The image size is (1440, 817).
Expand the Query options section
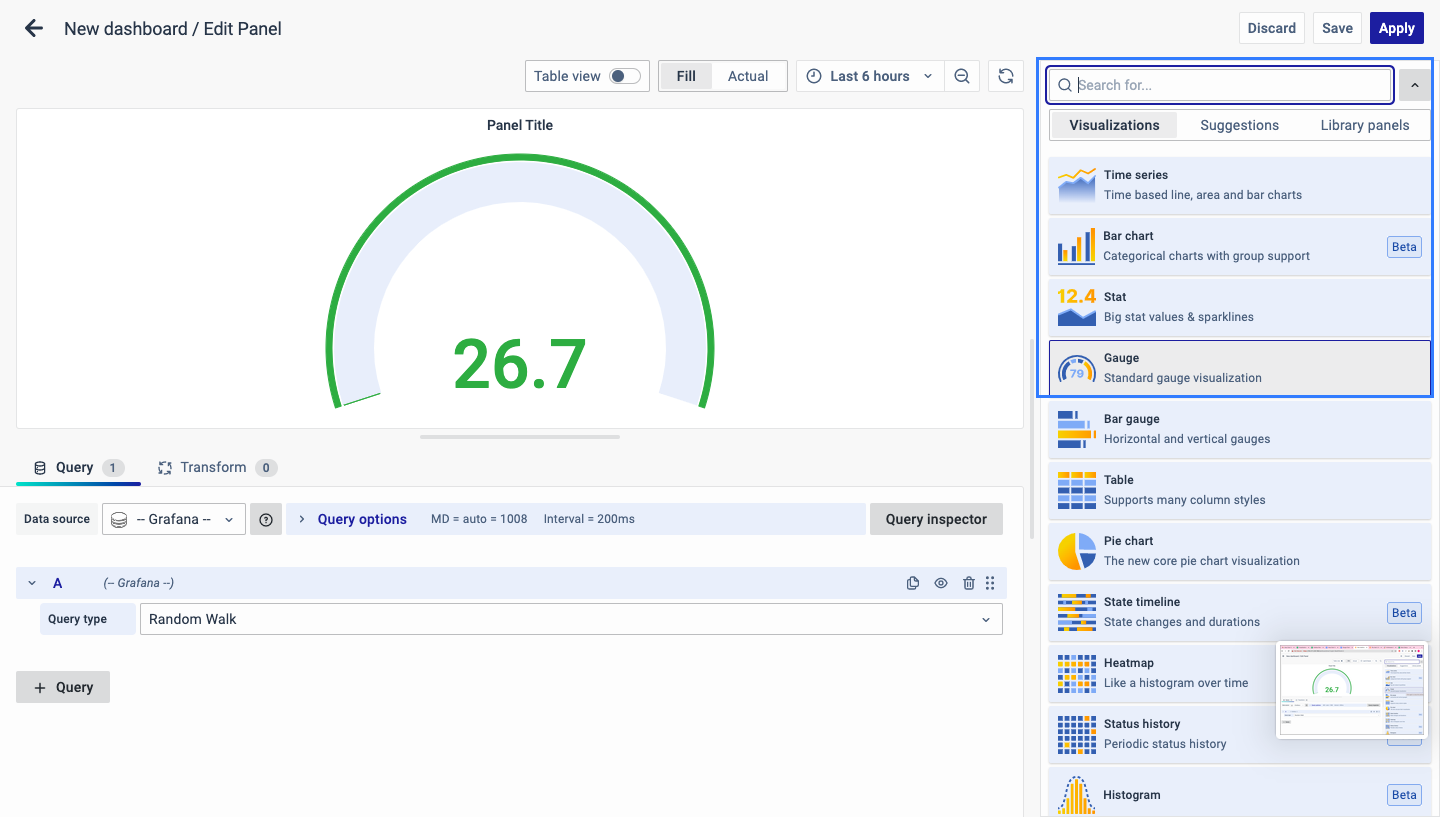[361, 519]
